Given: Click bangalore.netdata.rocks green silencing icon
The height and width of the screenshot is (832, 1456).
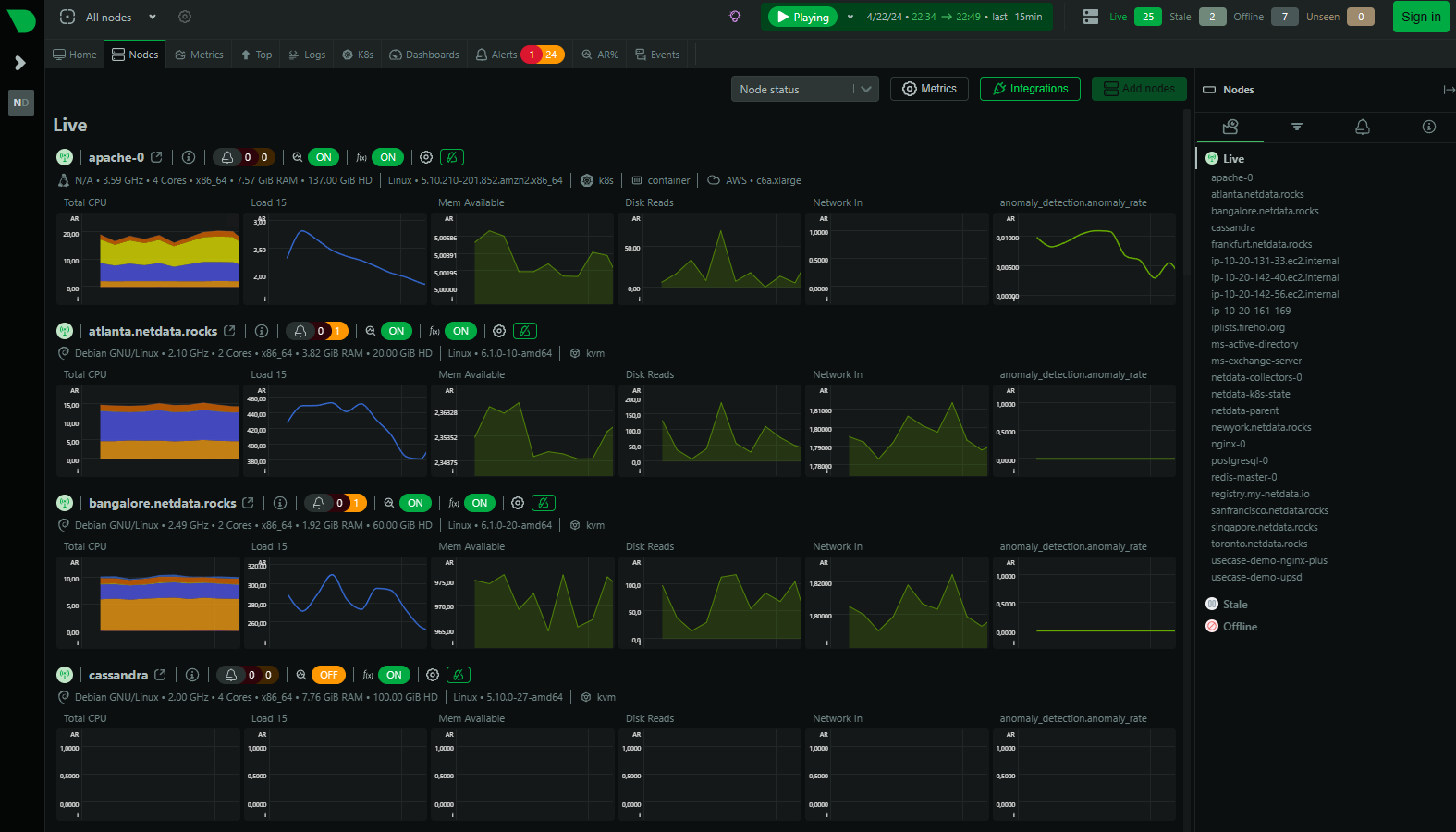Looking at the screenshot, I should click(x=544, y=503).
